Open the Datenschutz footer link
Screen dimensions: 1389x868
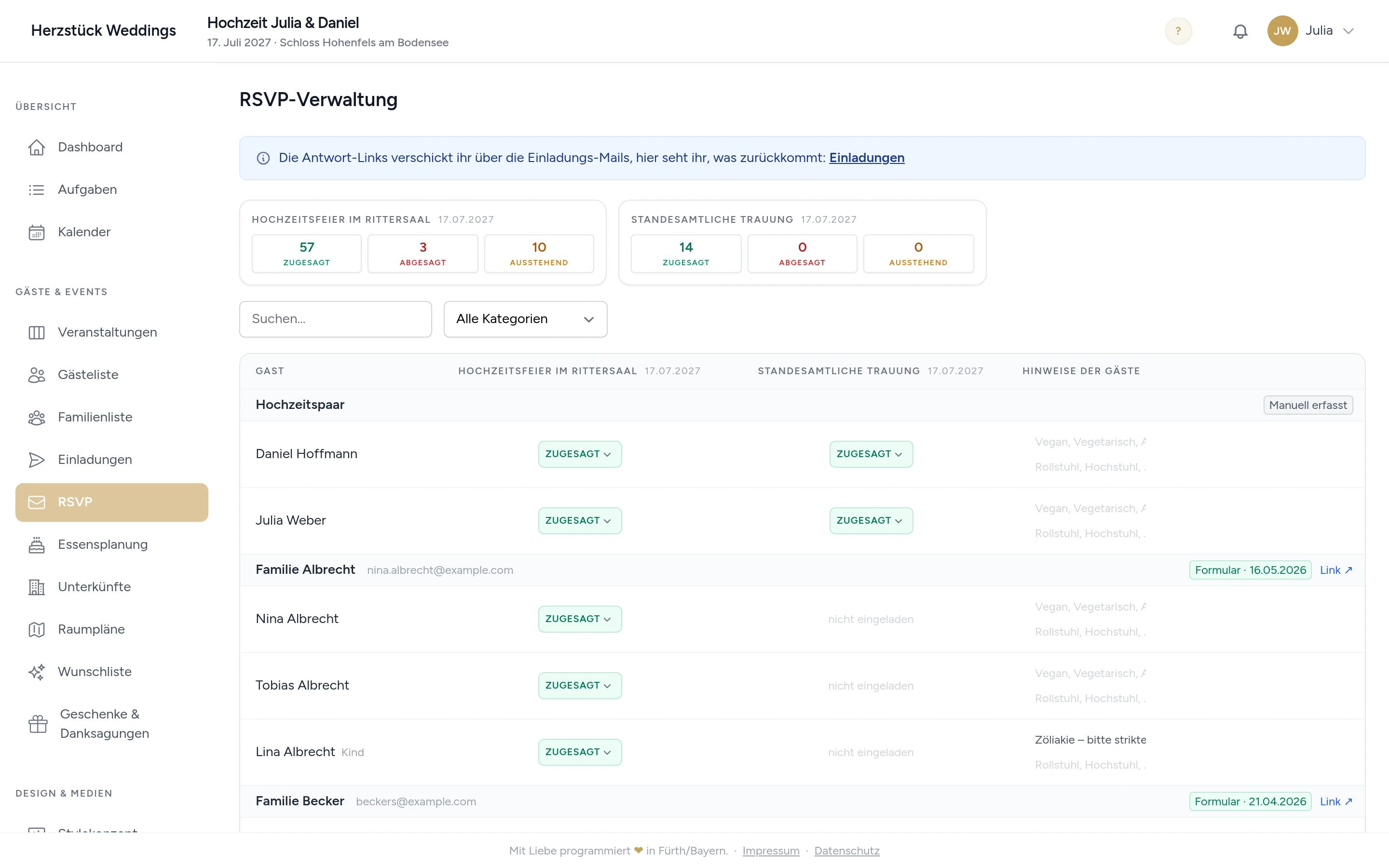846,851
